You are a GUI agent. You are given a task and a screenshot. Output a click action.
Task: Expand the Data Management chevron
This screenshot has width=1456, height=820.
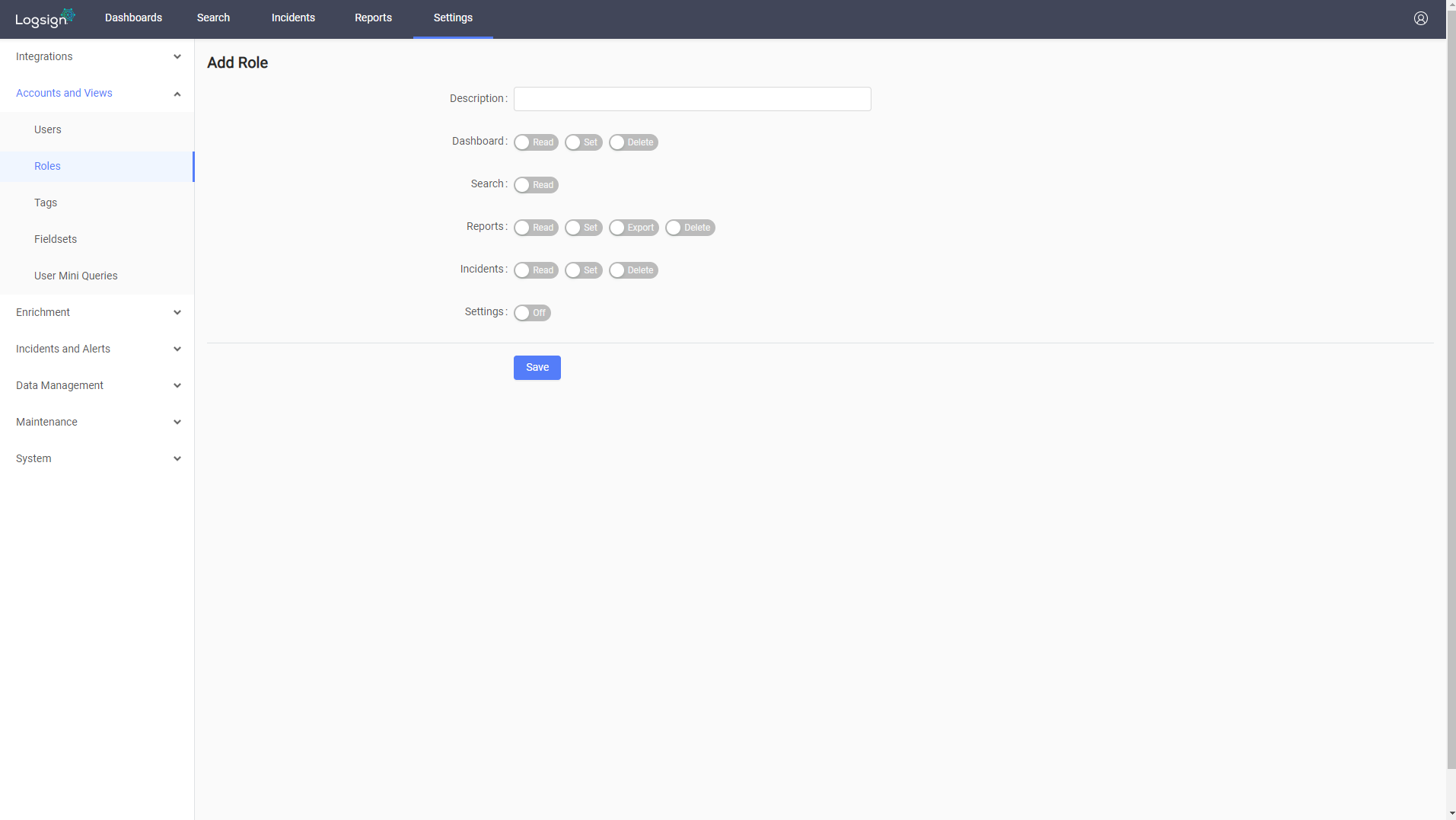click(177, 386)
